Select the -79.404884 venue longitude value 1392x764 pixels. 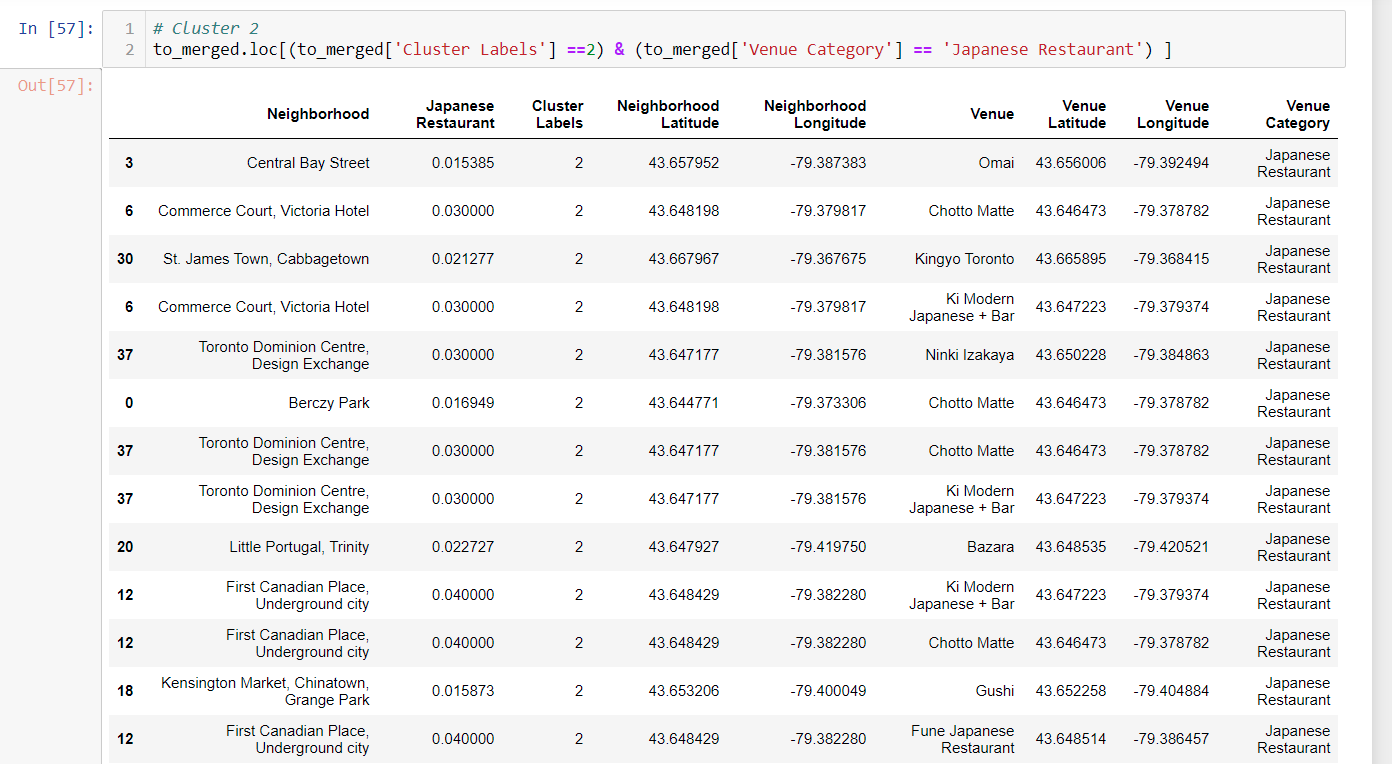click(x=1171, y=691)
